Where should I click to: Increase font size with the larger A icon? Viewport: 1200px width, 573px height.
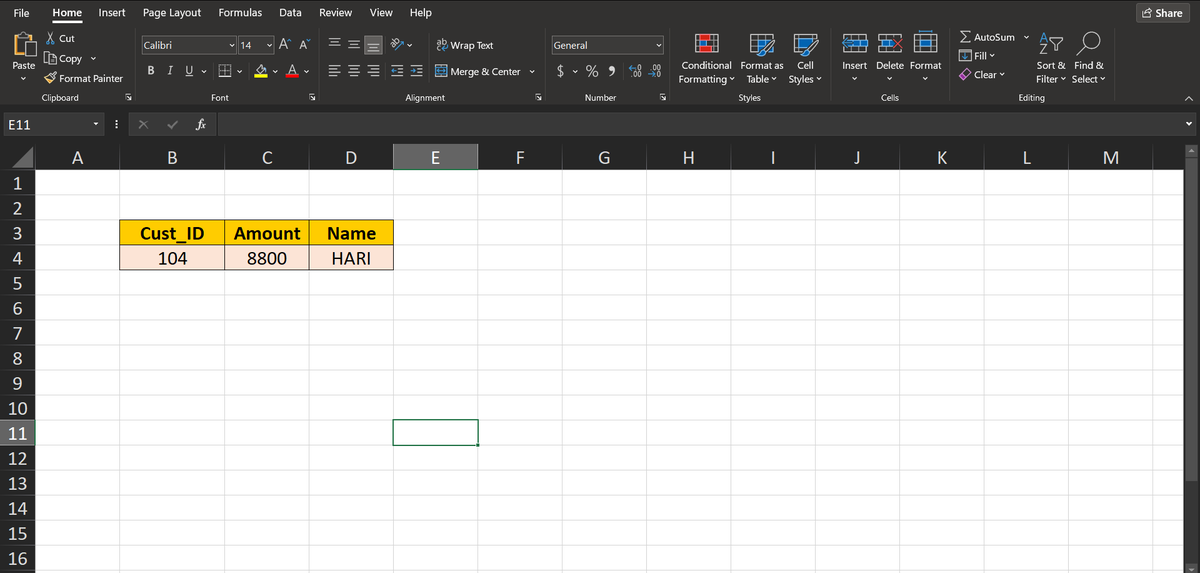(x=284, y=45)
